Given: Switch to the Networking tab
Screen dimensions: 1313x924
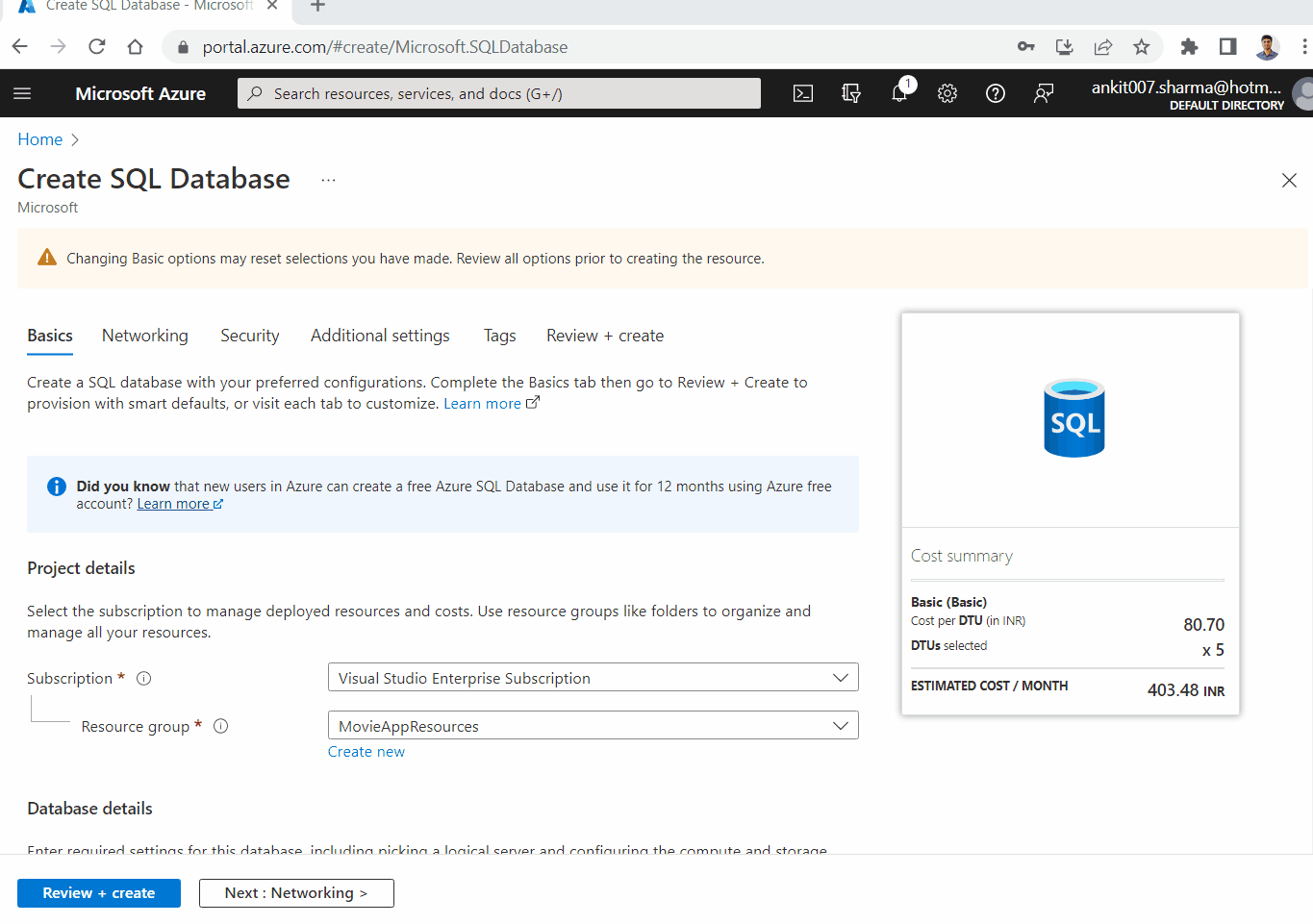Looking at the screenshot, I should point(145,336).
